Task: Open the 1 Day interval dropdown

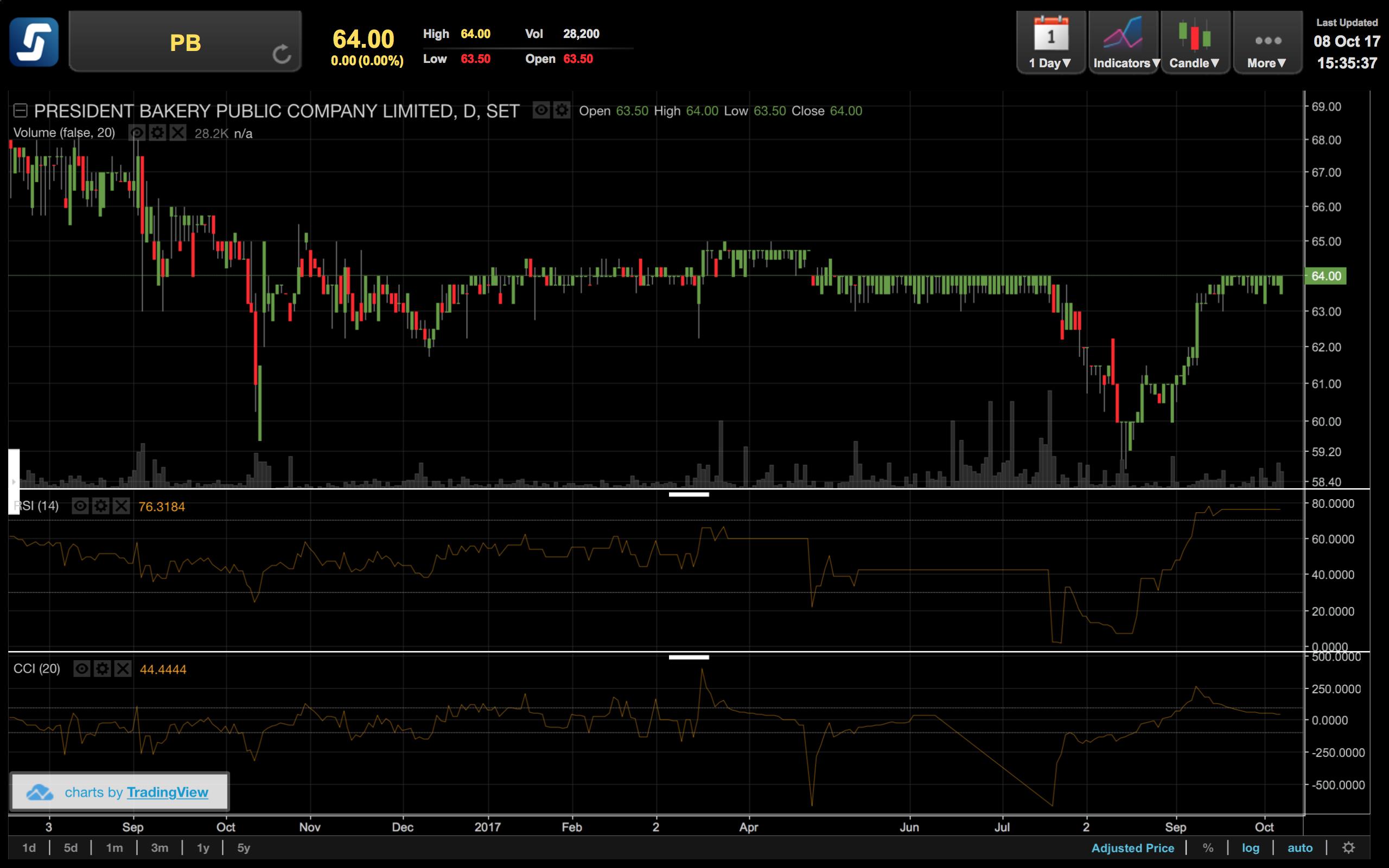Action: [1050, 42]
